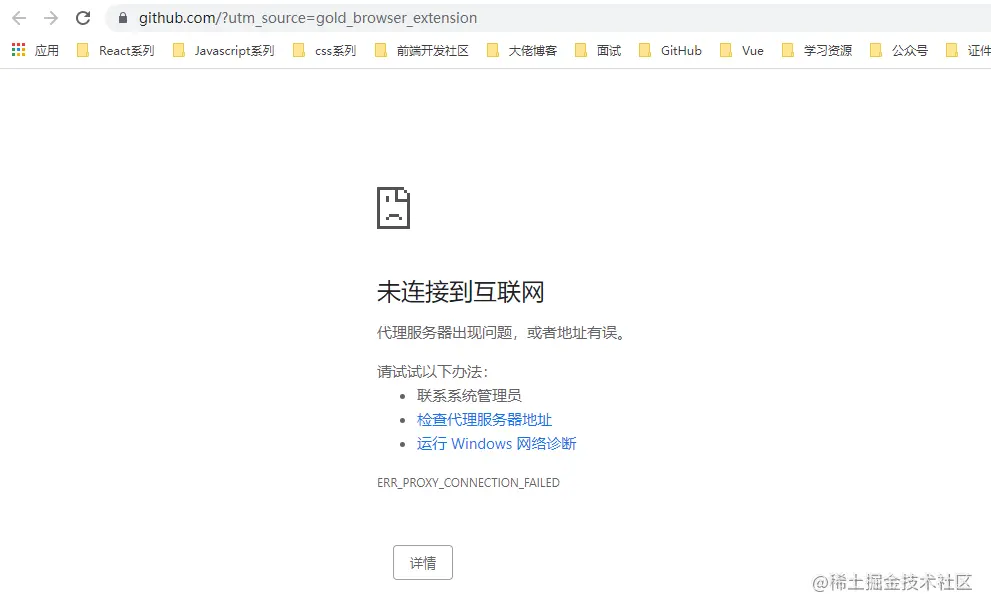Open the 公众号 bookmark folder
This screenshot has height=611, width=991.
pos(899,51)
